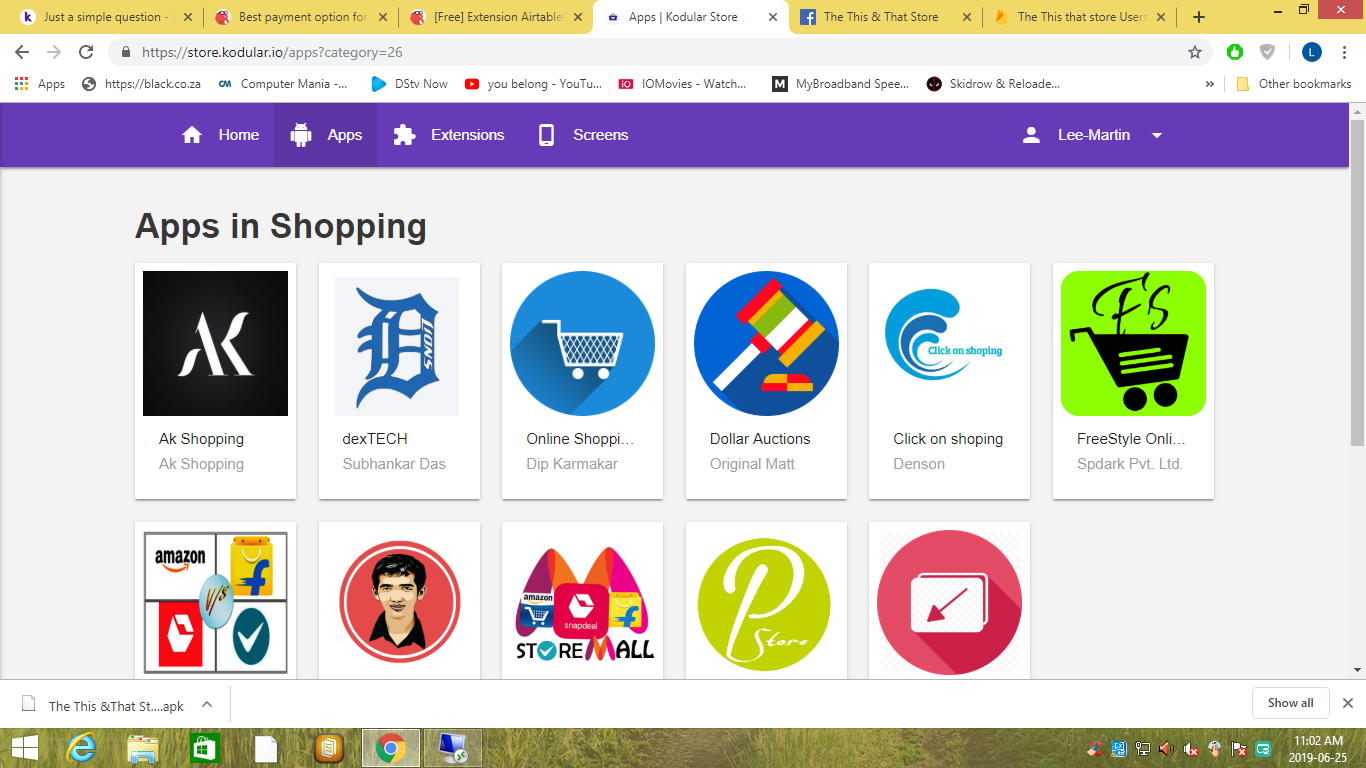Expand the downloaded apk file options chevron
Viewport: 1366px width, 768px height.
pos(207,704)
